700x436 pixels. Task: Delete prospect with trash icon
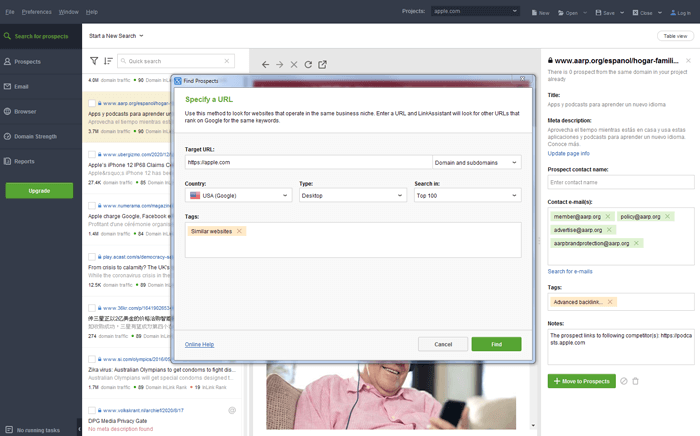point(636,381)
